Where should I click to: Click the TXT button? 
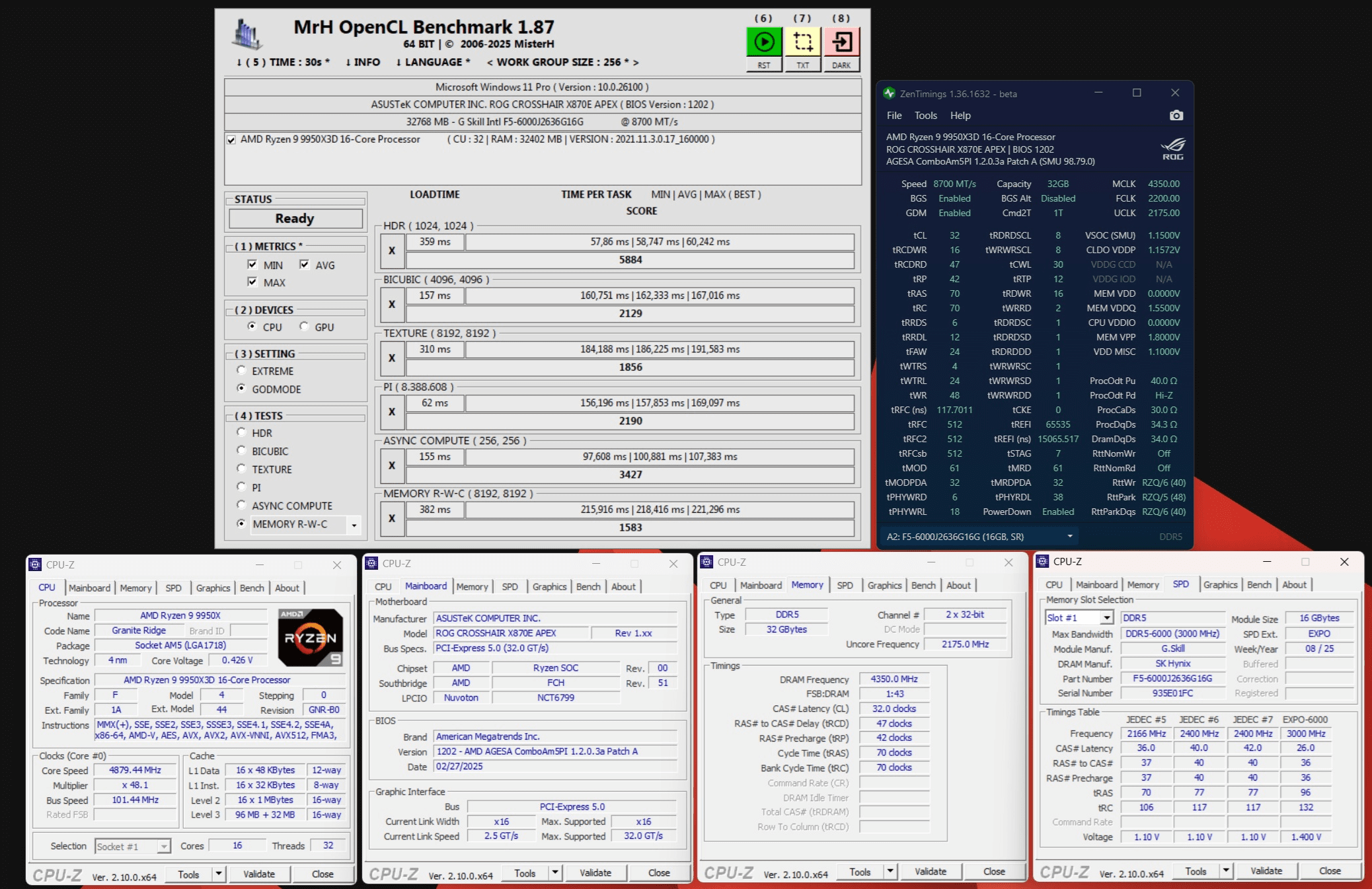point(803,65)
